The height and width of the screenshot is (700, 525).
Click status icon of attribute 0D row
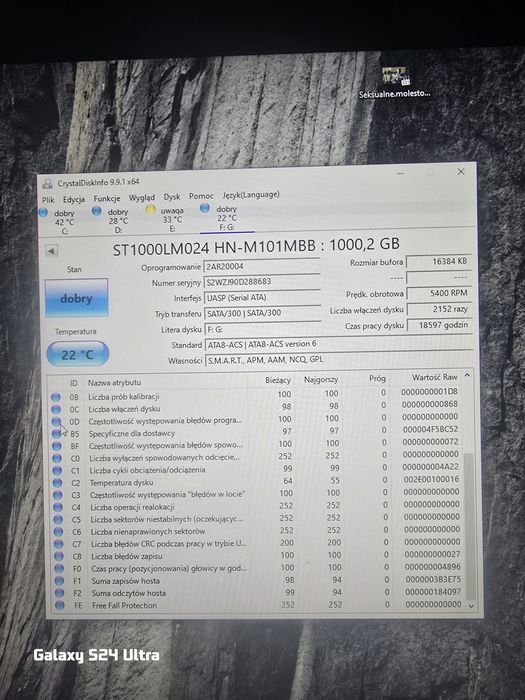pyautogui.click(x=56, y=421)
